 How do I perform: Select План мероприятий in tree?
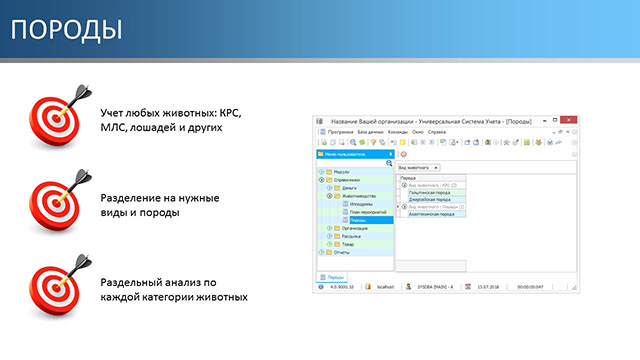[x=368, y=212]
